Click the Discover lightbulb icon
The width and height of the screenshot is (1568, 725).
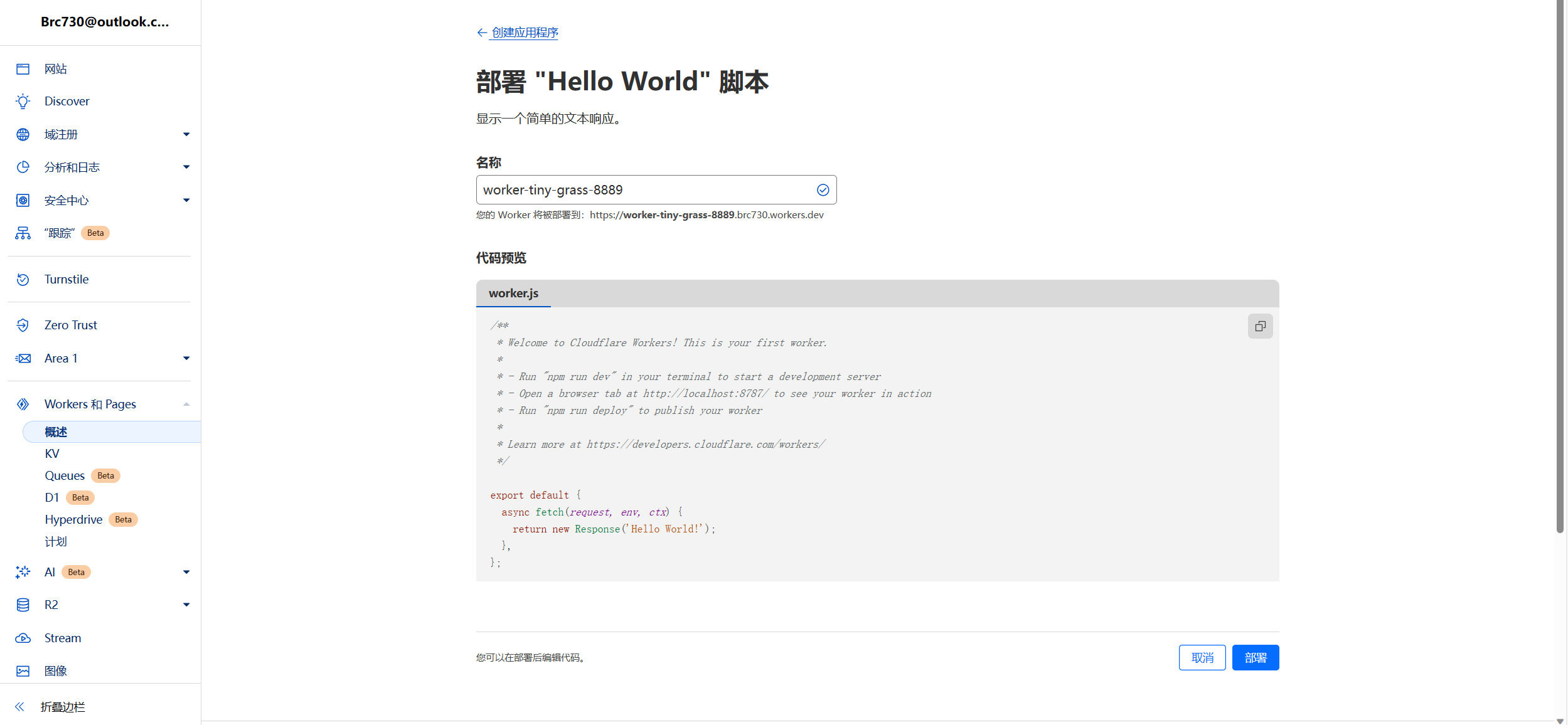23,102
